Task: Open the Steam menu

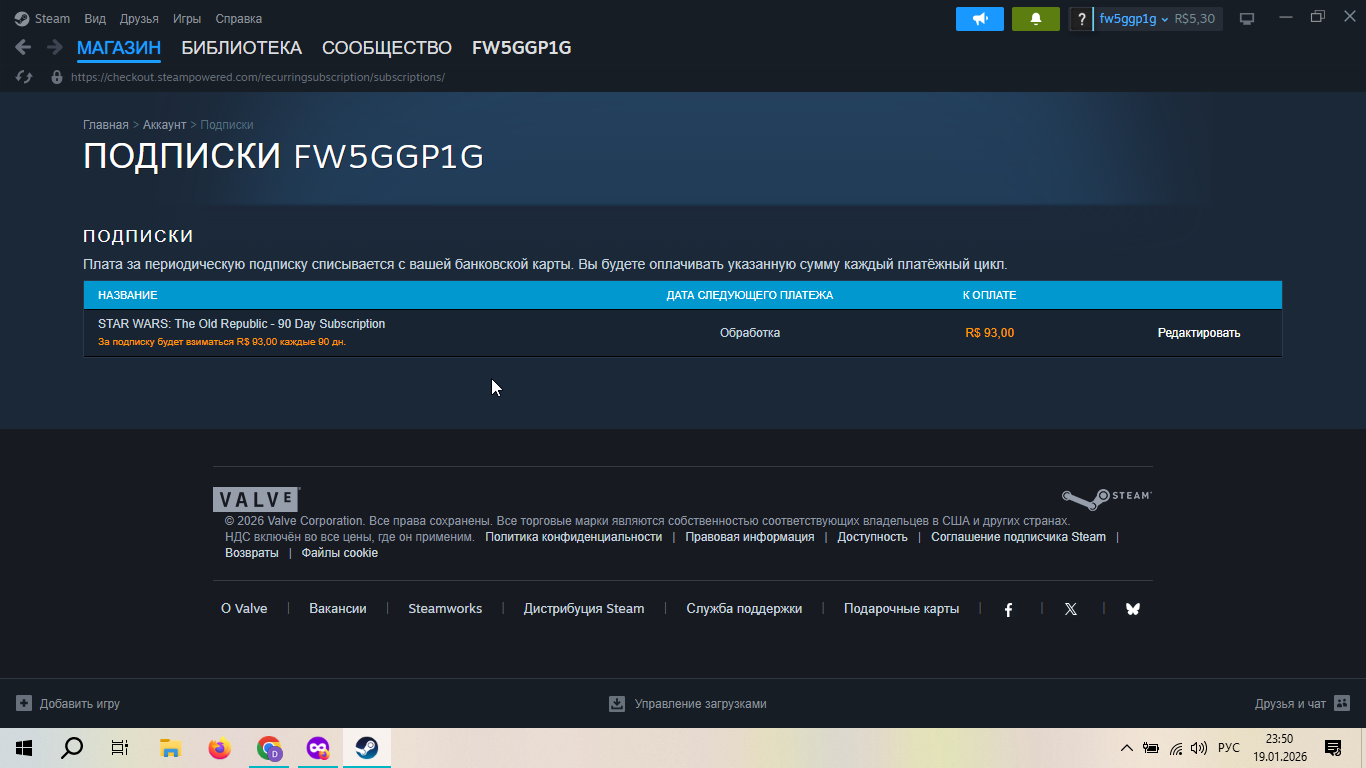Action: [x=52, y=19]
